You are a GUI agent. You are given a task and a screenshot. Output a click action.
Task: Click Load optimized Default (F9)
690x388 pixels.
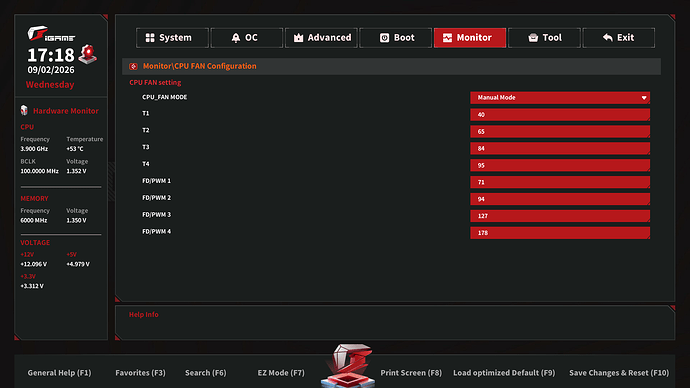(x=504, y=373)
